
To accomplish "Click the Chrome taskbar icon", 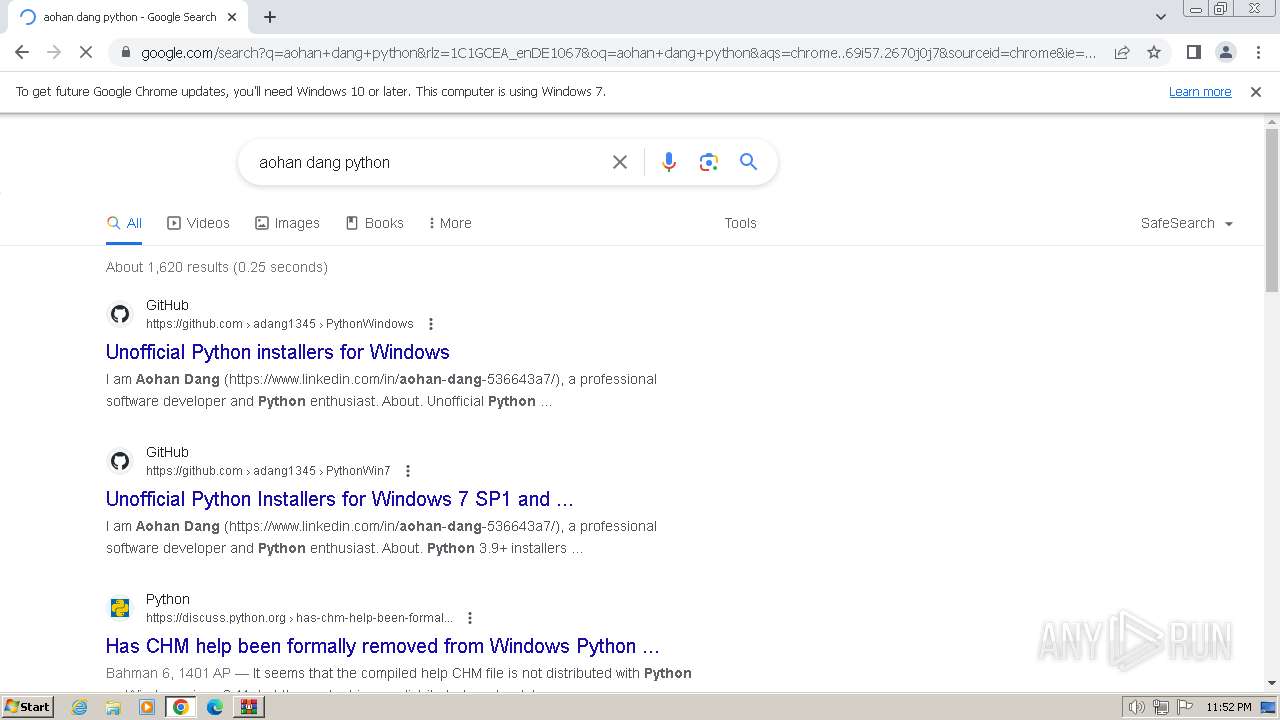I will pyautogui.click(x=181, y=707).
